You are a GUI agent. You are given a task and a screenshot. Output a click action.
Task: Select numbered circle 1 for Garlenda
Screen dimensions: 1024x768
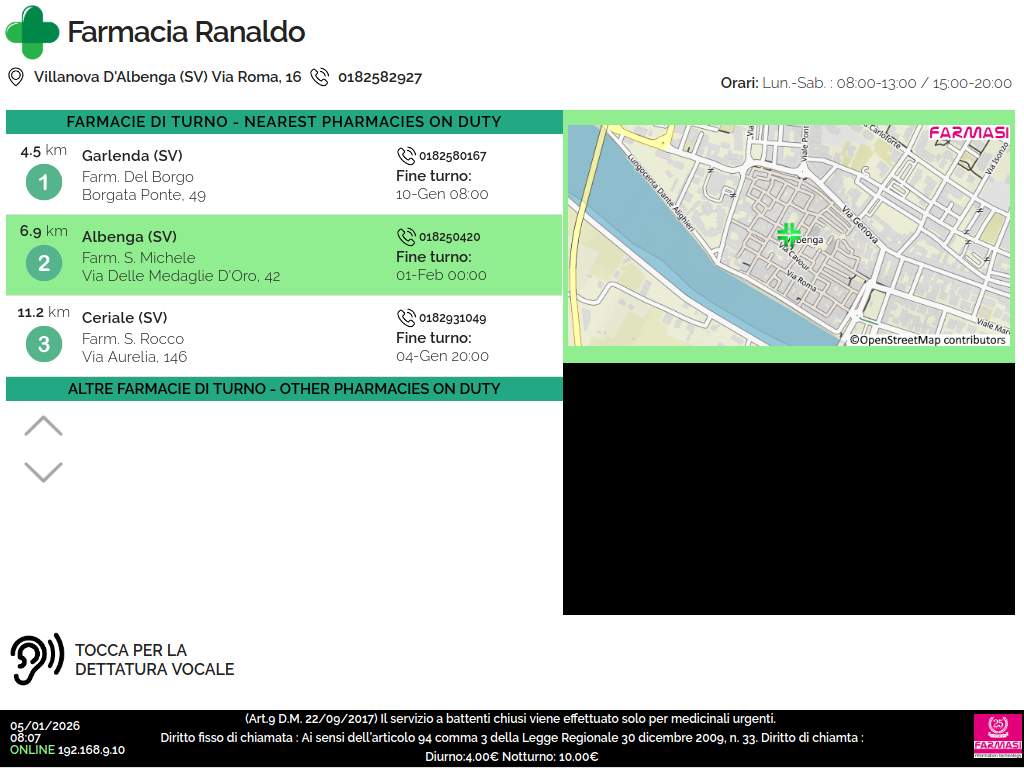click(x=43, y=182)
